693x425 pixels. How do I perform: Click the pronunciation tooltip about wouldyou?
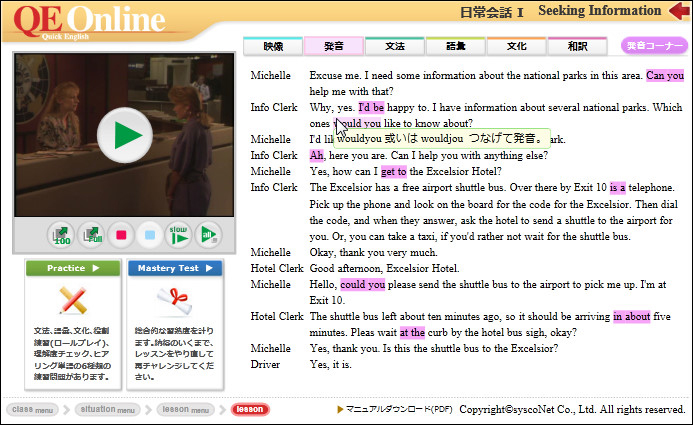(x=442, y=139)
